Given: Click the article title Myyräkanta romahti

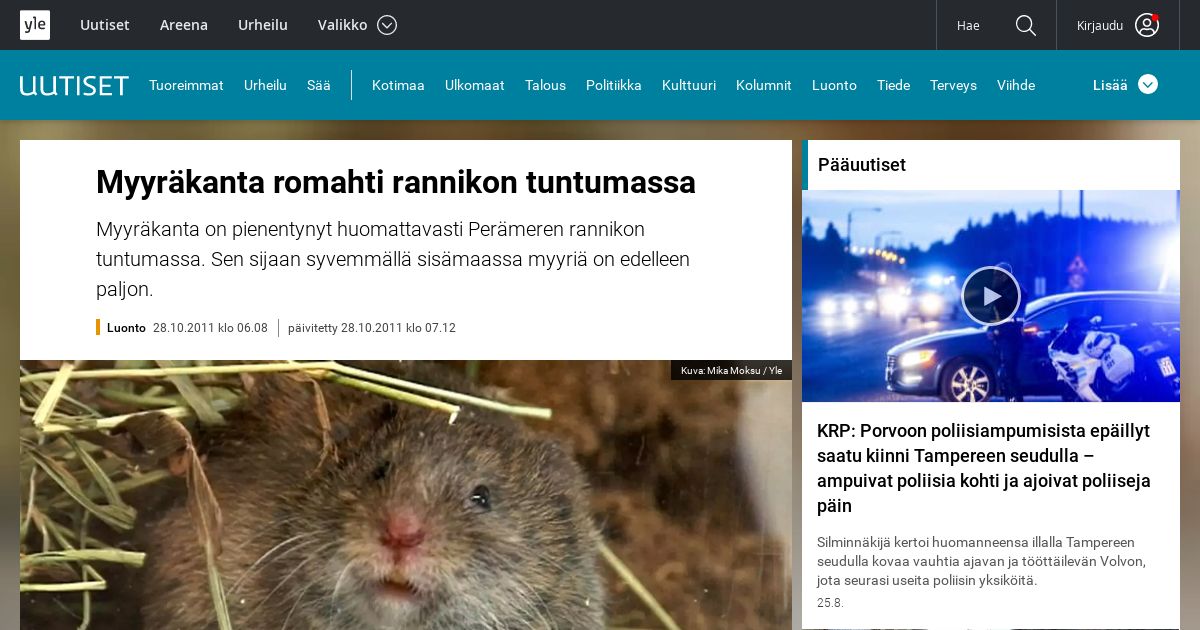Looking at the screenshot, I should [x=396, y=182].
